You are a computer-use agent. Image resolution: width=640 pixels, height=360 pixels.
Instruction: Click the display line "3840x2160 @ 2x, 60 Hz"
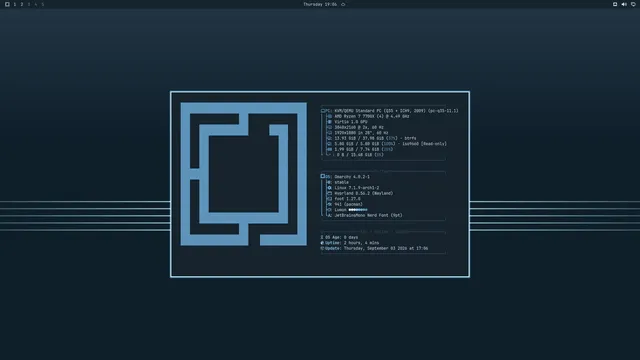coord(359,127)
